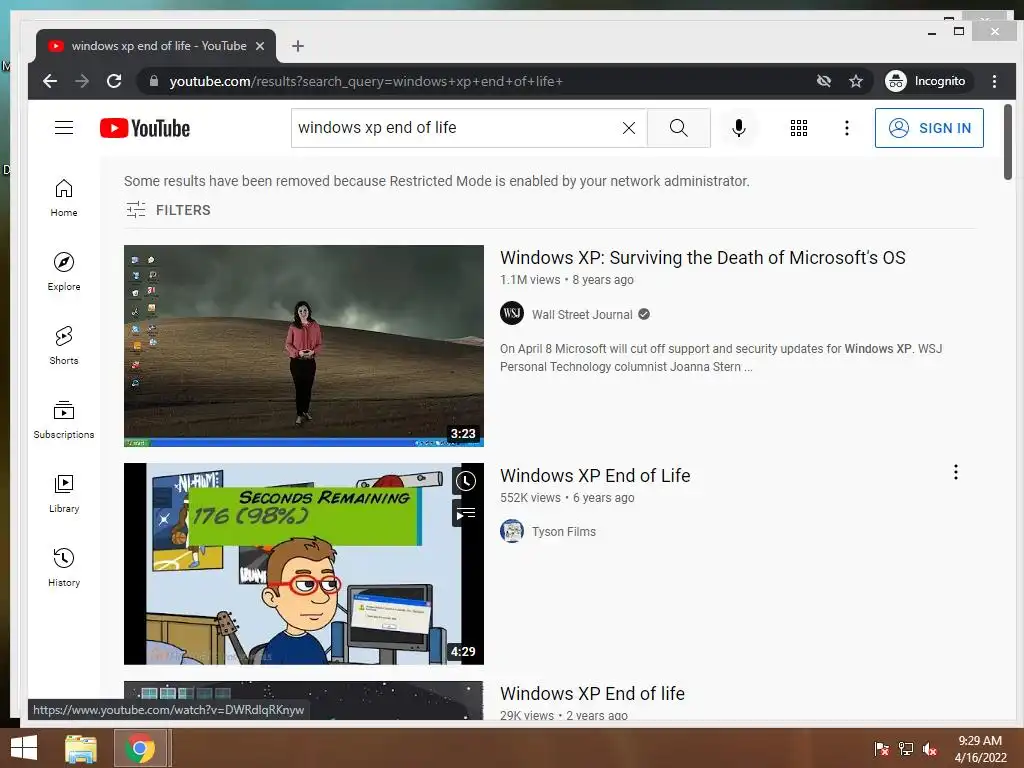Add Tyson Films video to queue
The height and width of the screenshot is (768, 1024).
pos(465,513)
